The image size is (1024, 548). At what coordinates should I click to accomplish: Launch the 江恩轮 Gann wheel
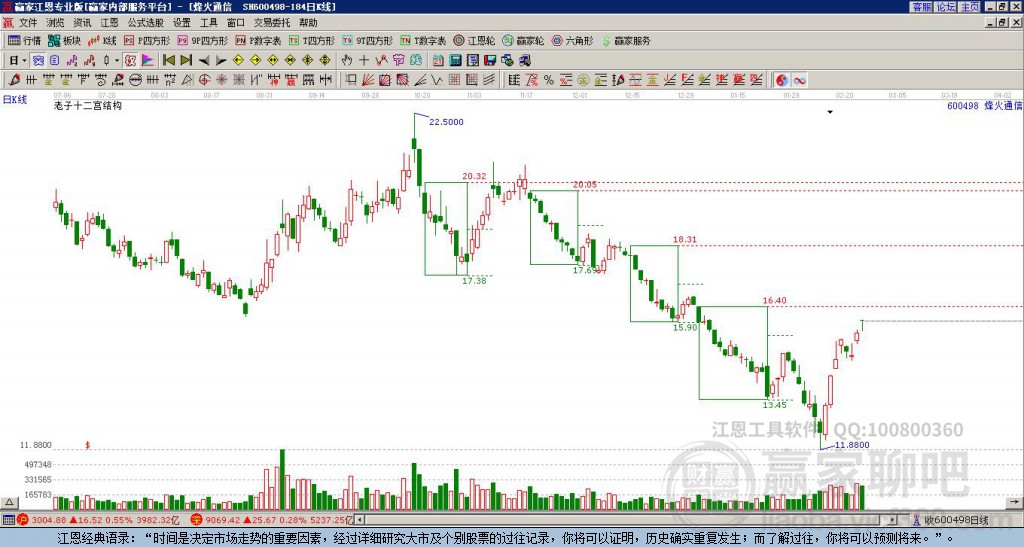coord(474,40)
